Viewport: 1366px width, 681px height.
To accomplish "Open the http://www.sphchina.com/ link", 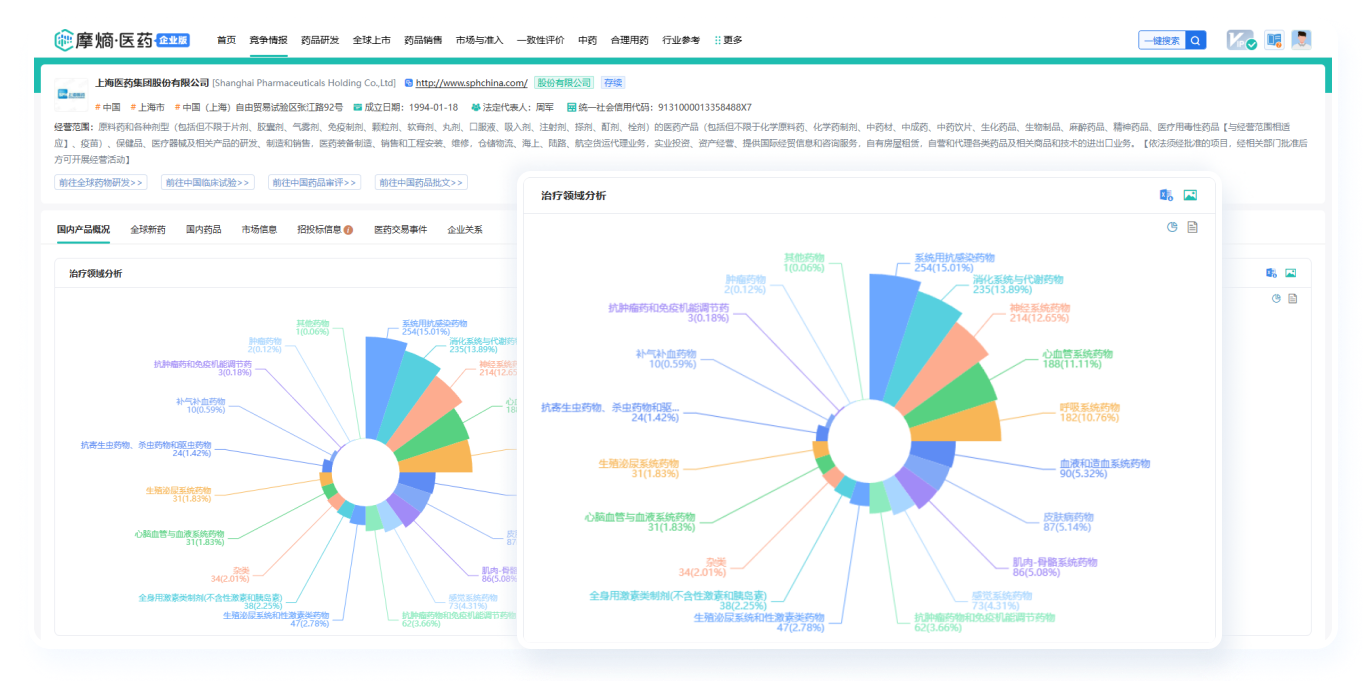I will pyautogui.click(x=471, y=83).
